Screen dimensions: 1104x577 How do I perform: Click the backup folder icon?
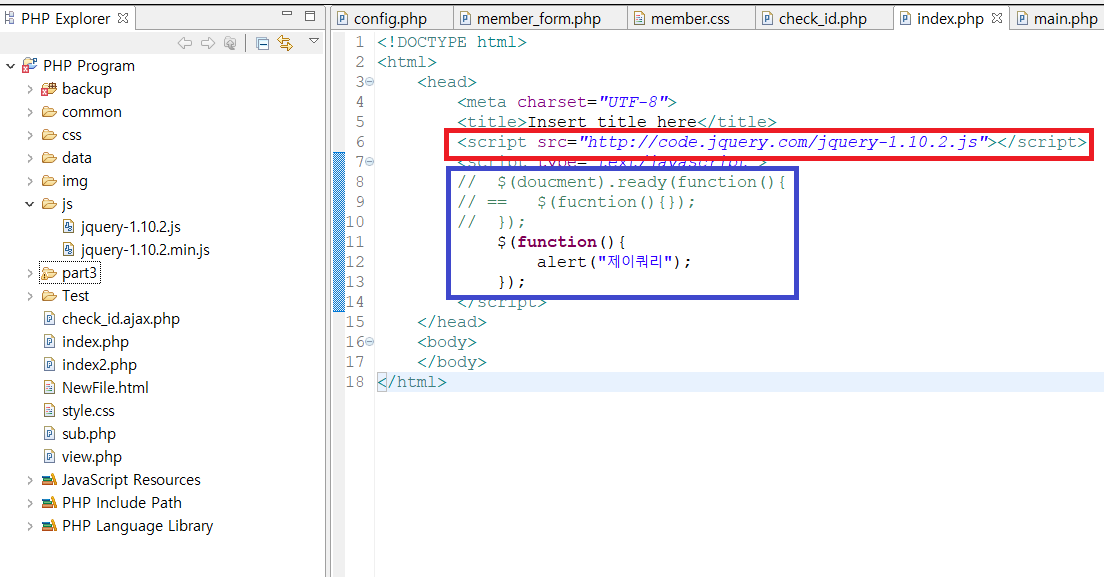click(x=49, y=89)
